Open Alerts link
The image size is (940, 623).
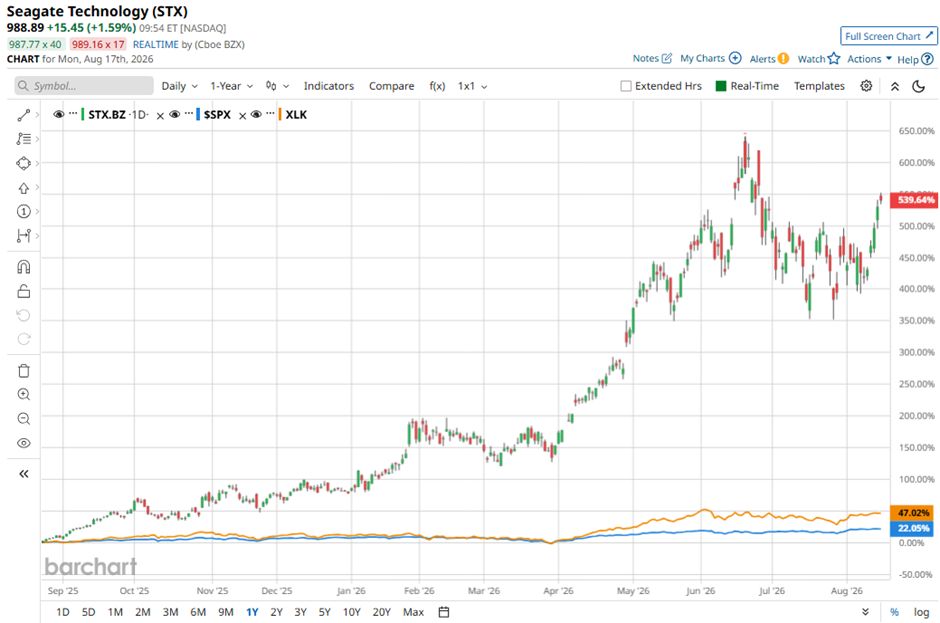click(769, 59)
